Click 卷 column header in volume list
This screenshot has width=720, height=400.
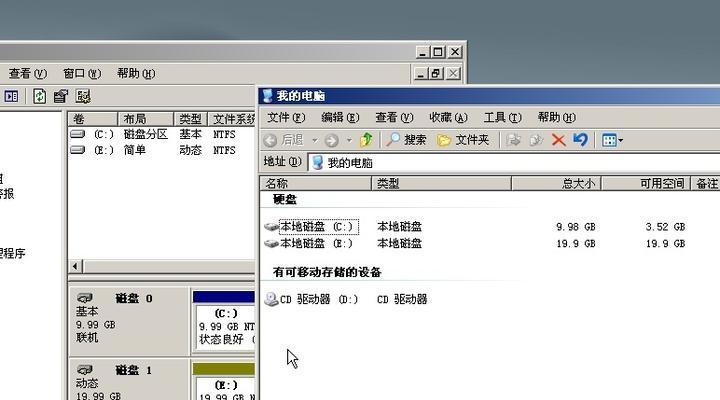(93, 119)
